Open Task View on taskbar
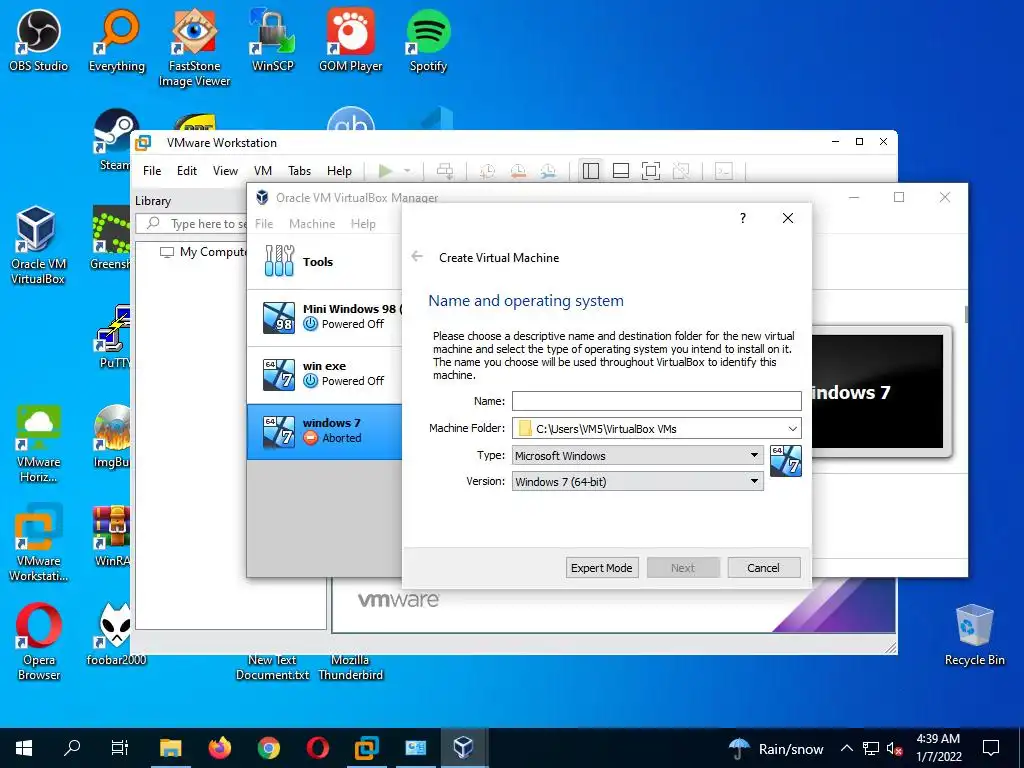The width and height of the screenshot is (1024, 768). (120, 748)
